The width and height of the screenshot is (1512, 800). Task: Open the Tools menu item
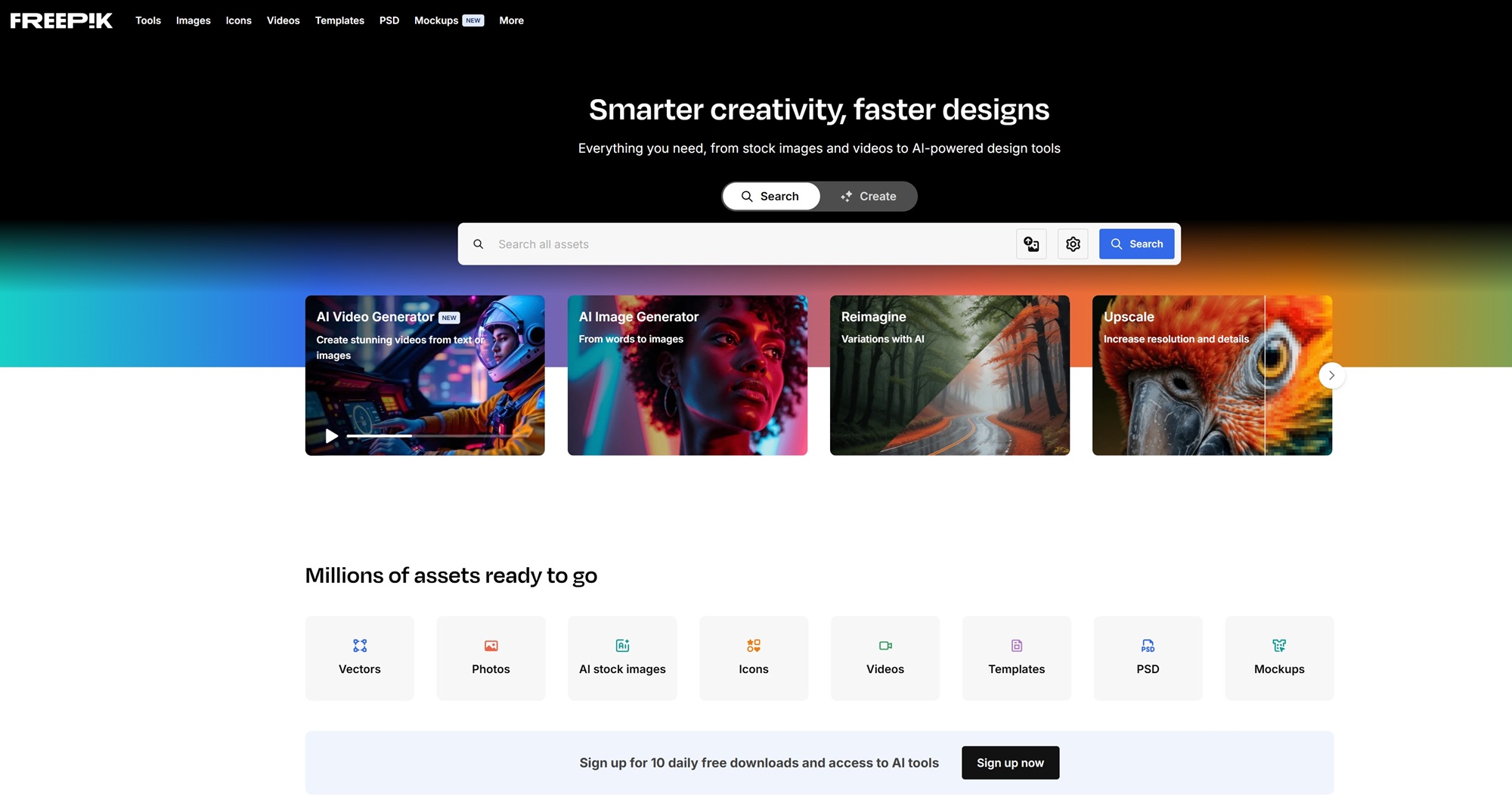click(147, 20)
